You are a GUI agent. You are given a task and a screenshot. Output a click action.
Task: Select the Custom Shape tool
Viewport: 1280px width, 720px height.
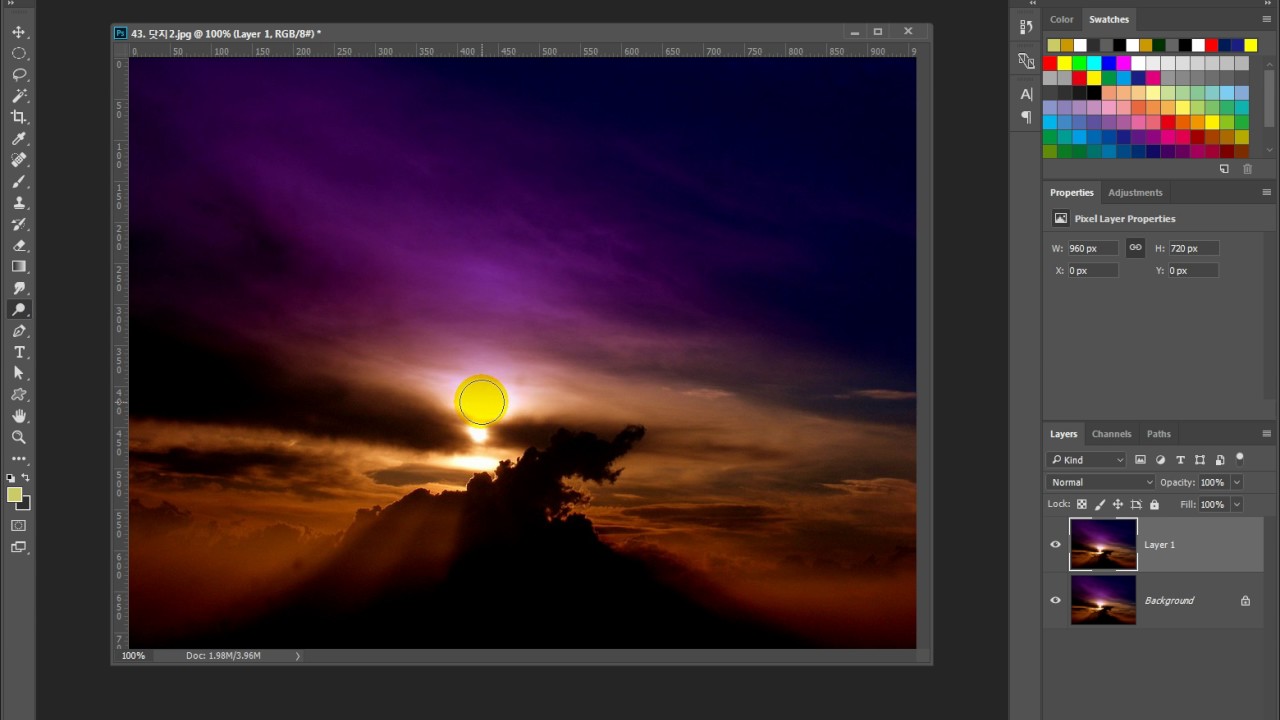[19, 395]
